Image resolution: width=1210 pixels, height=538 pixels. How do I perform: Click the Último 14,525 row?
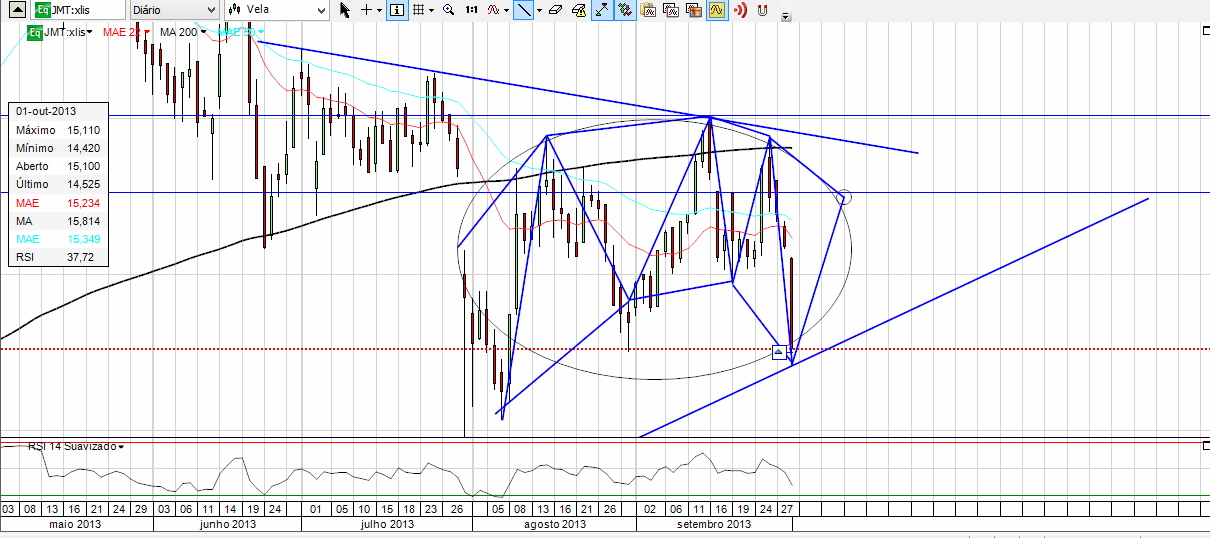click(57, 184)
